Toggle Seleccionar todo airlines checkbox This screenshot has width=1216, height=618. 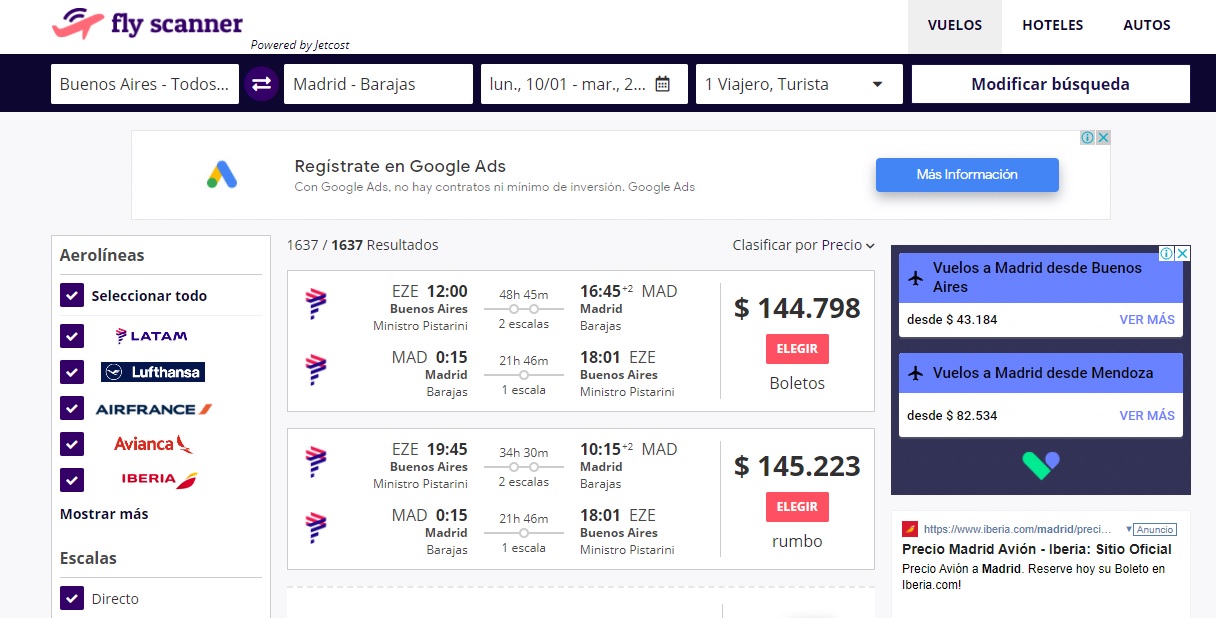(72, 296)
